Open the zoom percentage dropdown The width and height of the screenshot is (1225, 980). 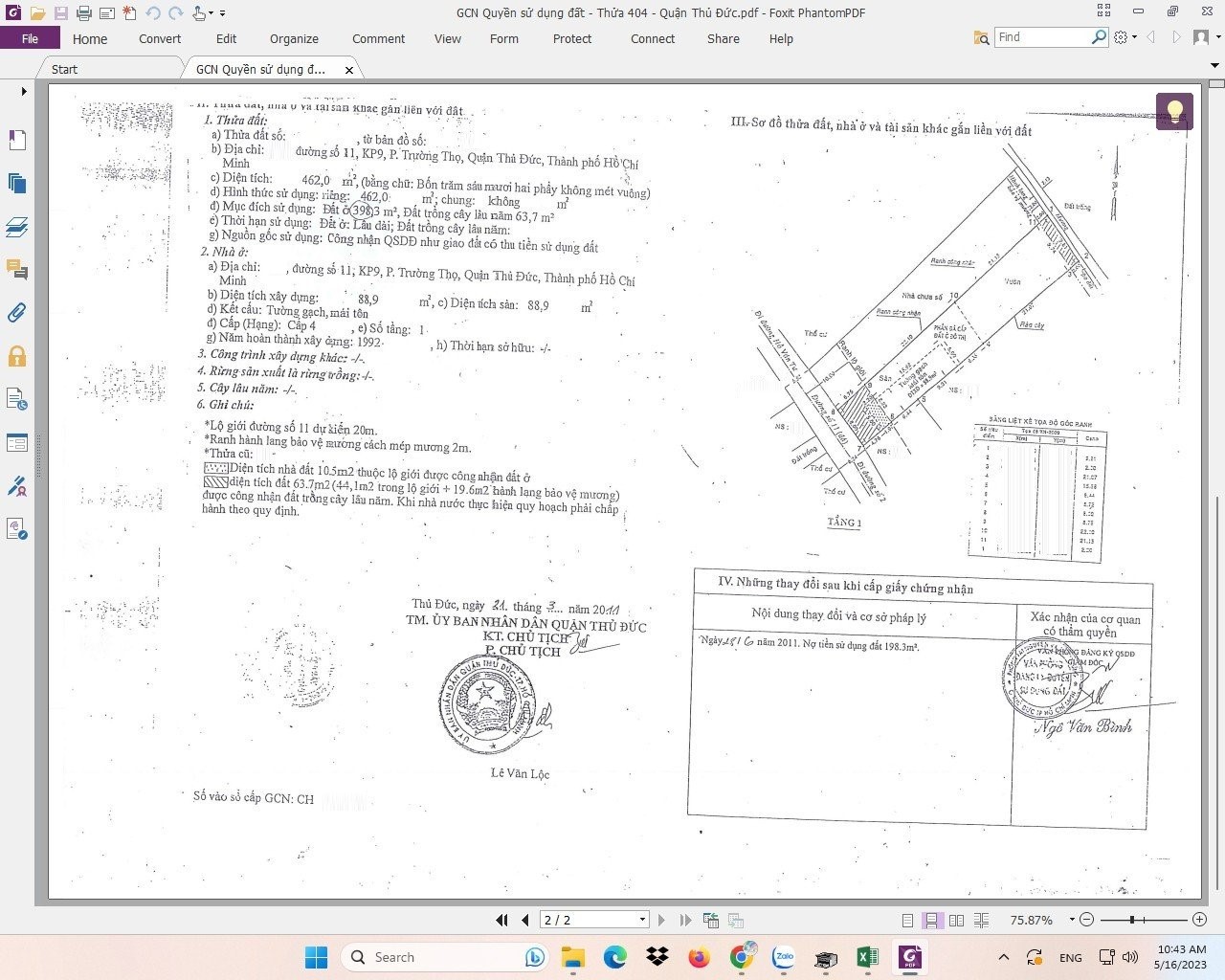coord(1071,920)
